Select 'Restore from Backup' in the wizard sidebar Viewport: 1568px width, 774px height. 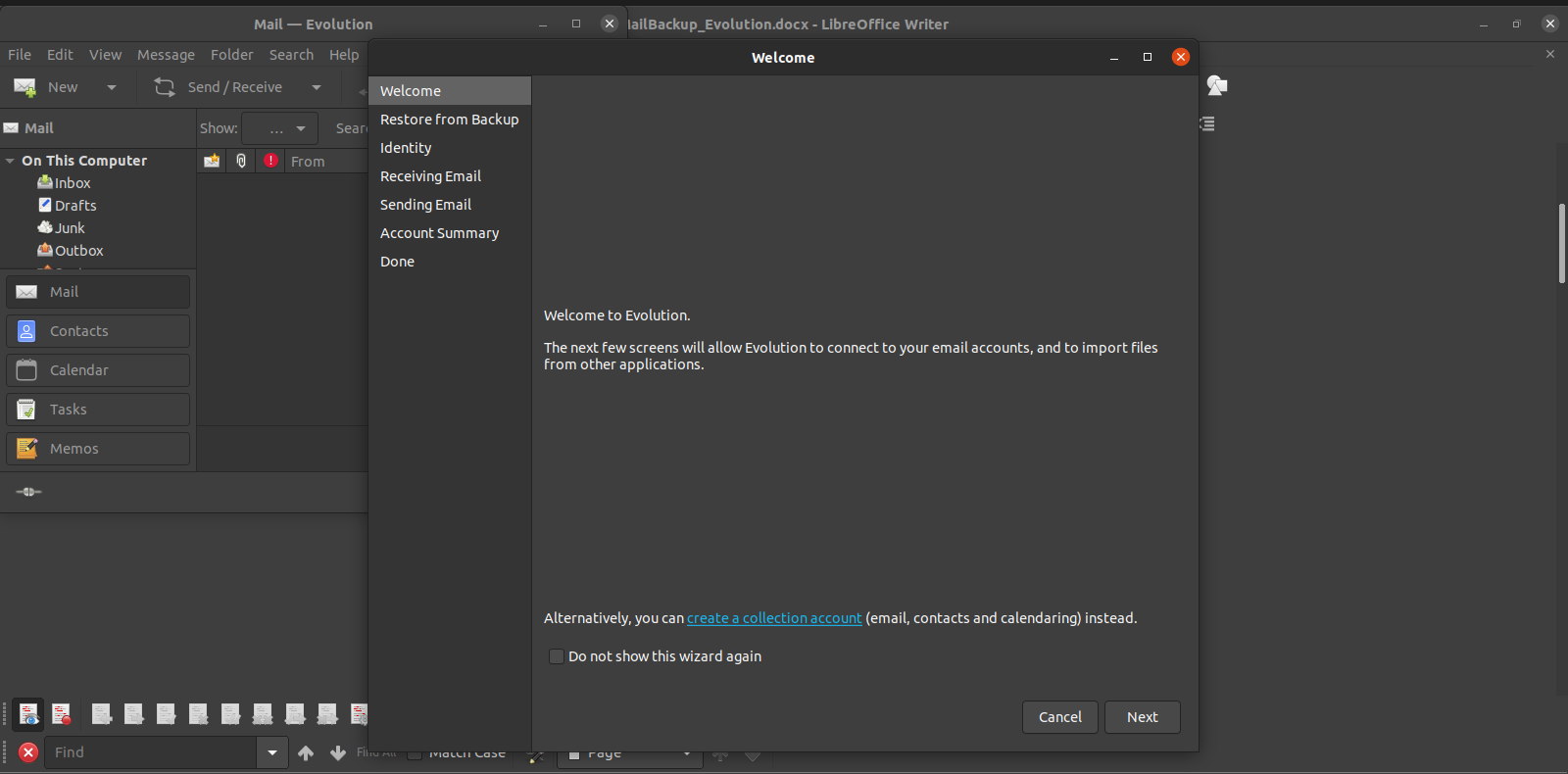point(450,120)
